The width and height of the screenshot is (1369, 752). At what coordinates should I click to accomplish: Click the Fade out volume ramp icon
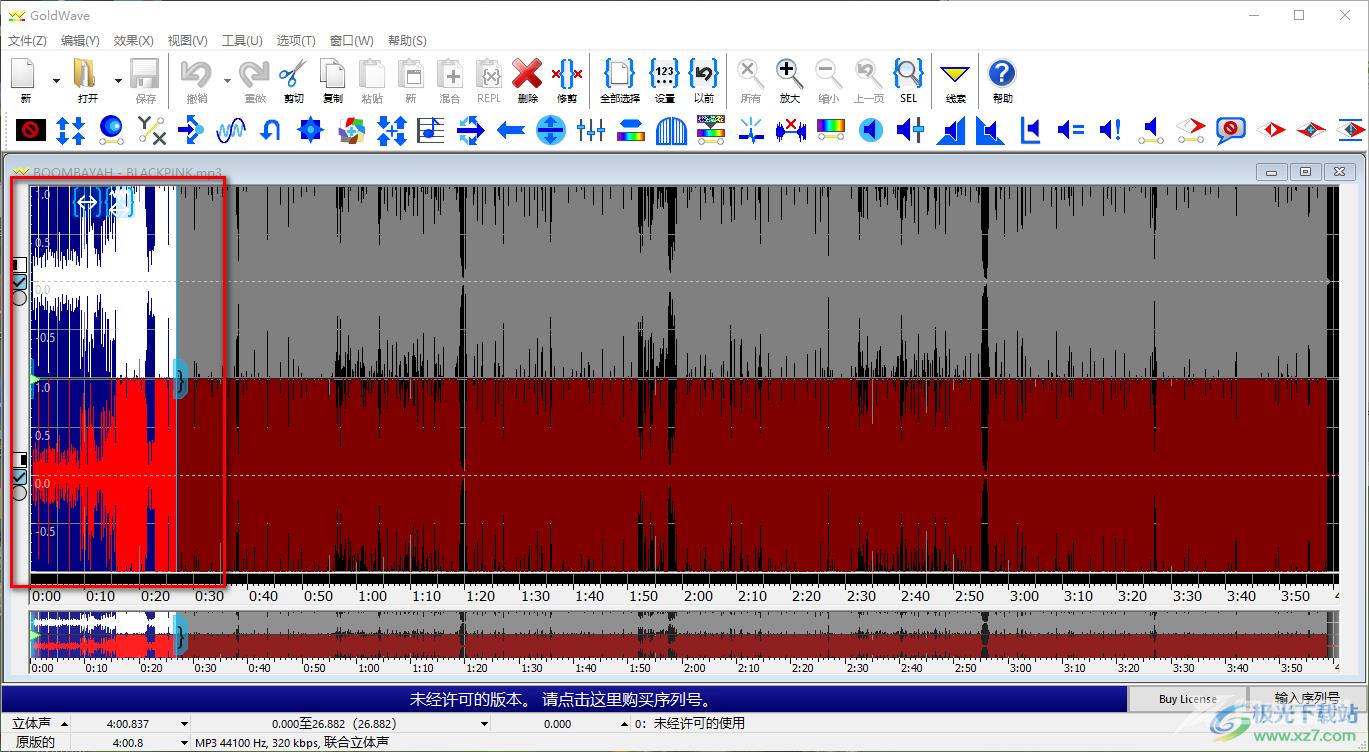(x=991, y=130)
